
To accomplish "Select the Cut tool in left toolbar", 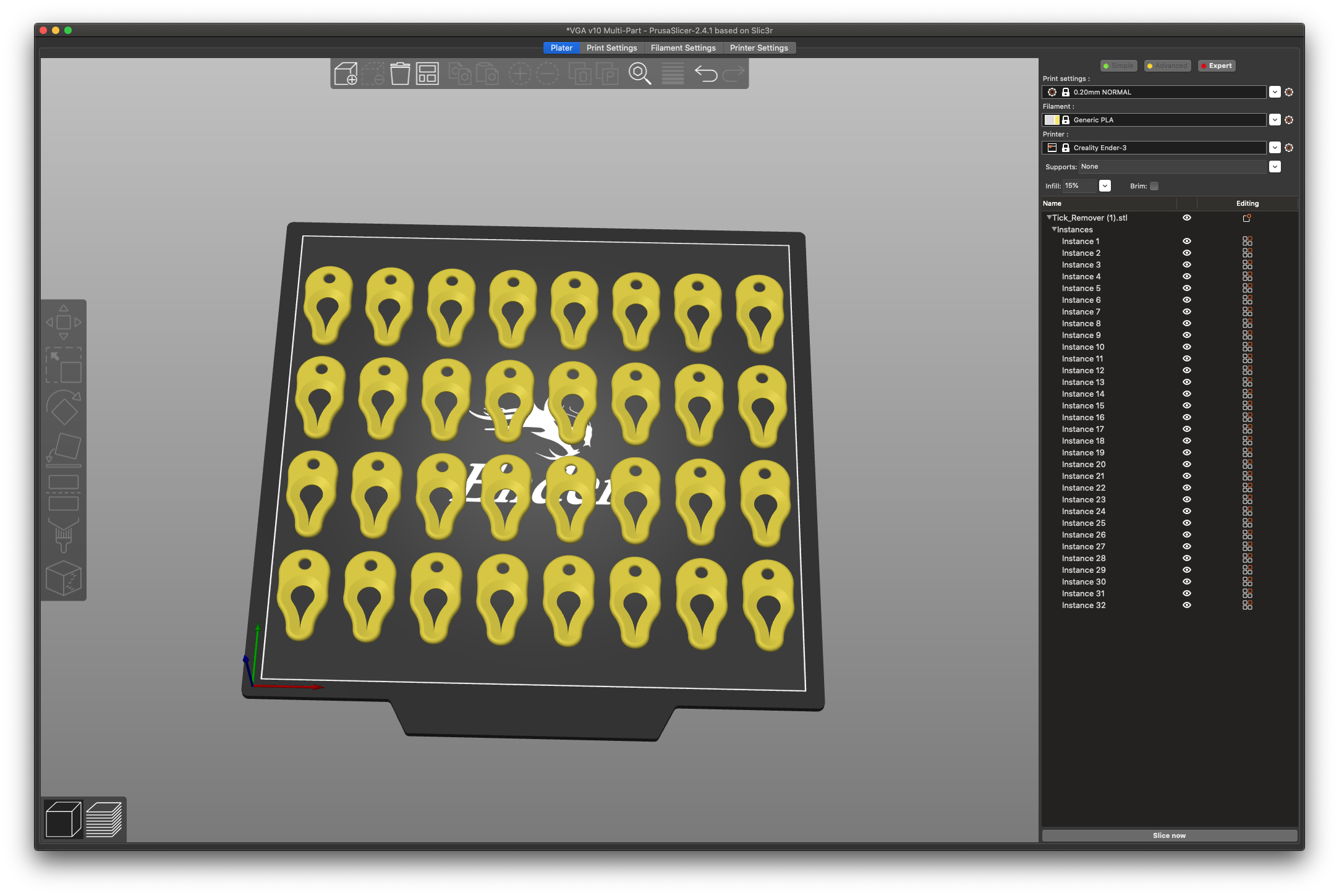I will [64, 492].
